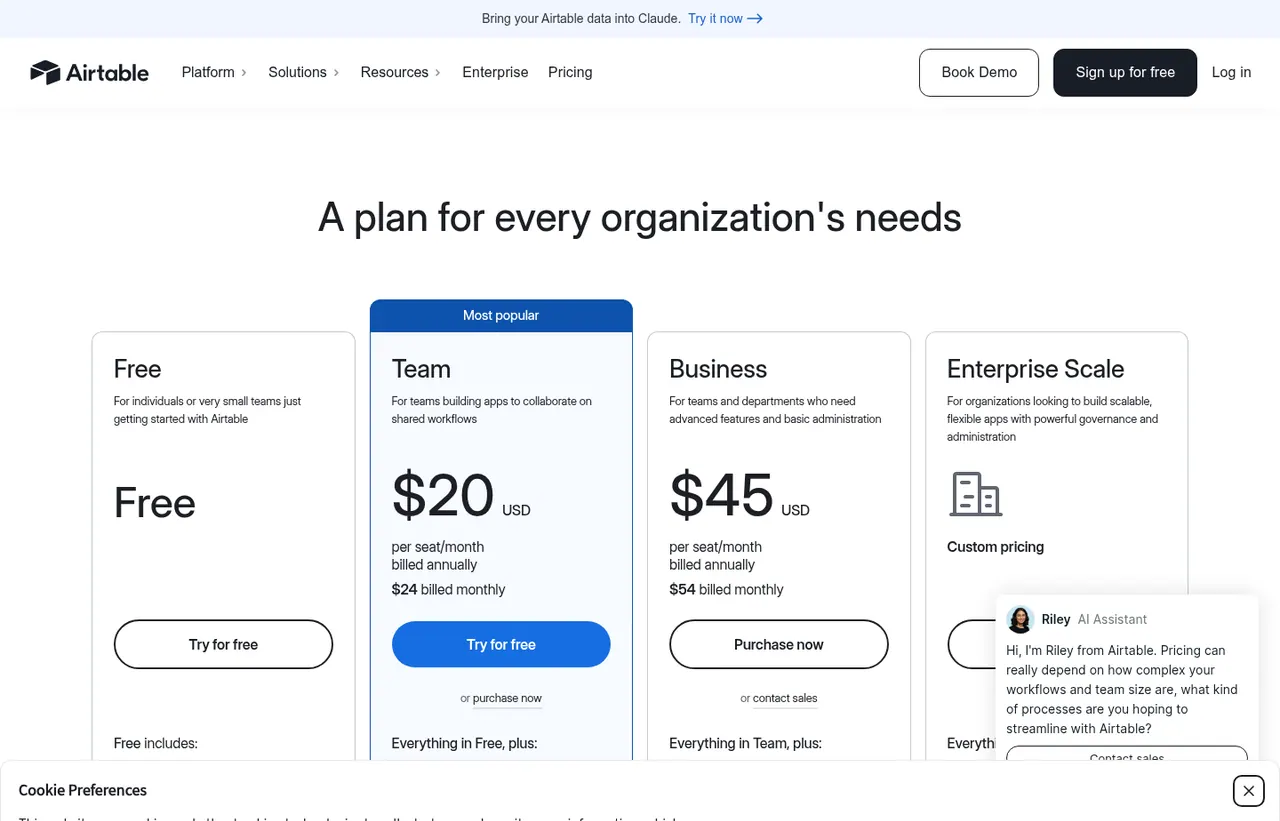Click Try for free in Team plan
The height and width of the screenshot is (821, 1280).
501,644
